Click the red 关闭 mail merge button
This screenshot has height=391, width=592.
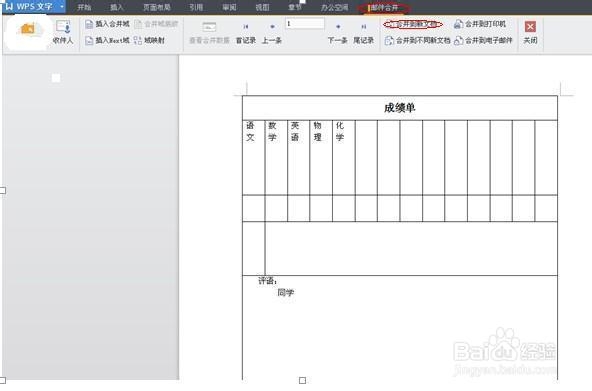coord(530,32)
